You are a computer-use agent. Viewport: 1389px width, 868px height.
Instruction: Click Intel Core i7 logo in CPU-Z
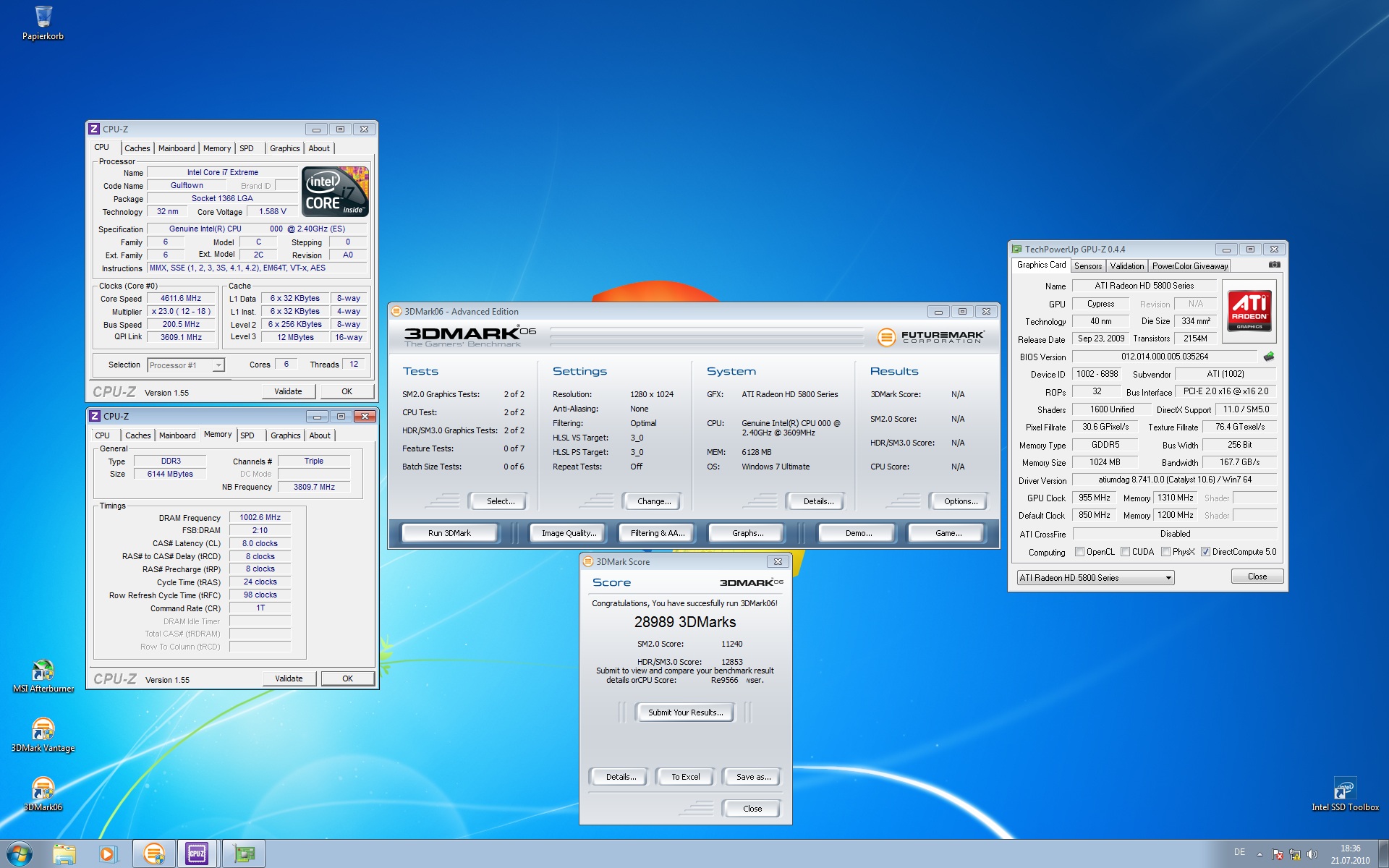335,192
